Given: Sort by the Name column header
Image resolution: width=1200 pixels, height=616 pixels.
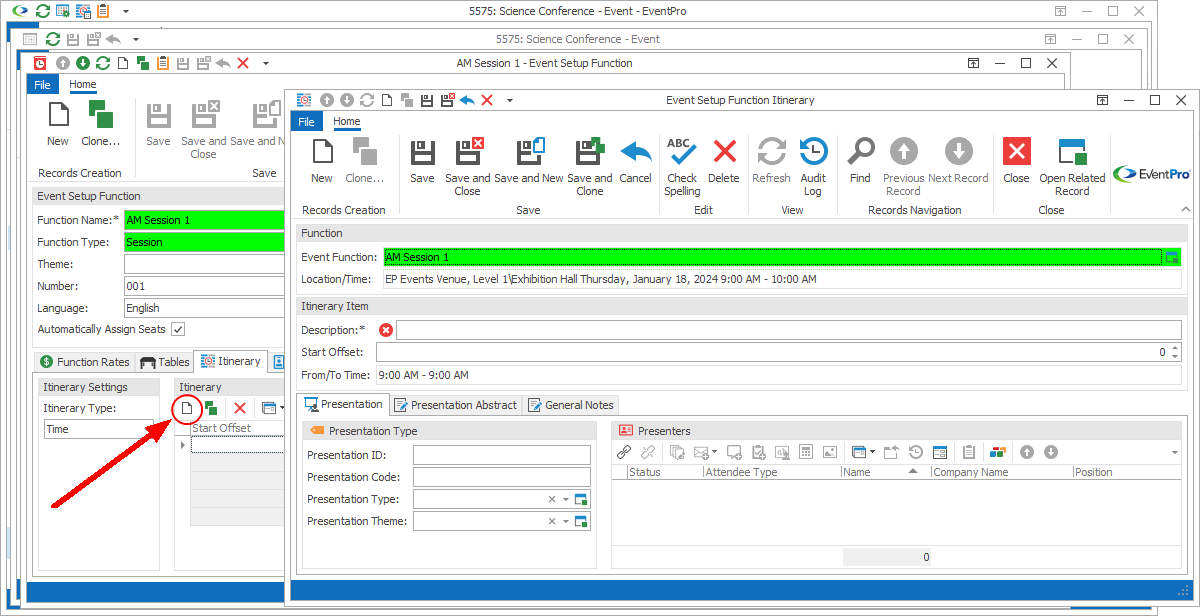Looking at the screenshot, I should 885,472.
